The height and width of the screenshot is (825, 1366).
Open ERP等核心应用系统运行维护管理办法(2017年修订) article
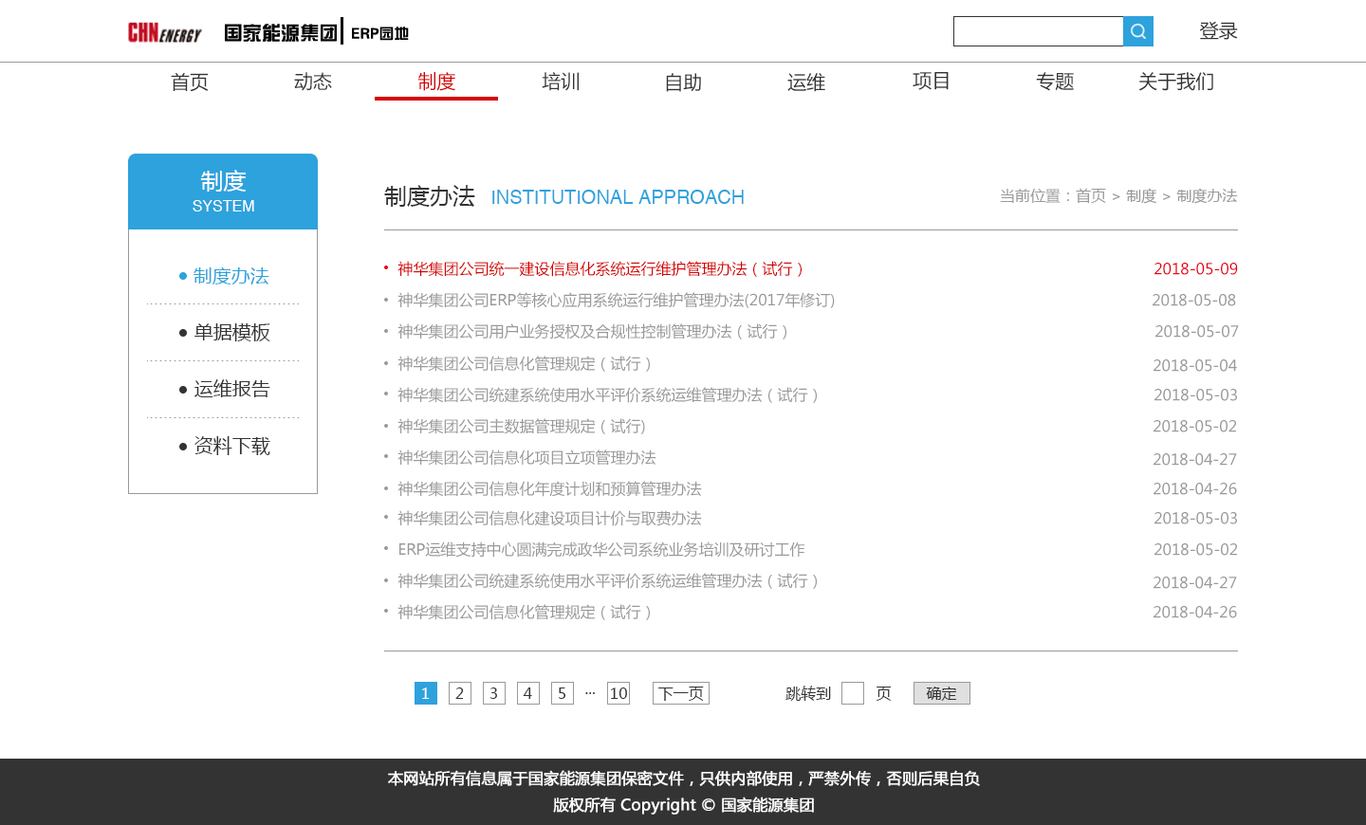(616, 300)
